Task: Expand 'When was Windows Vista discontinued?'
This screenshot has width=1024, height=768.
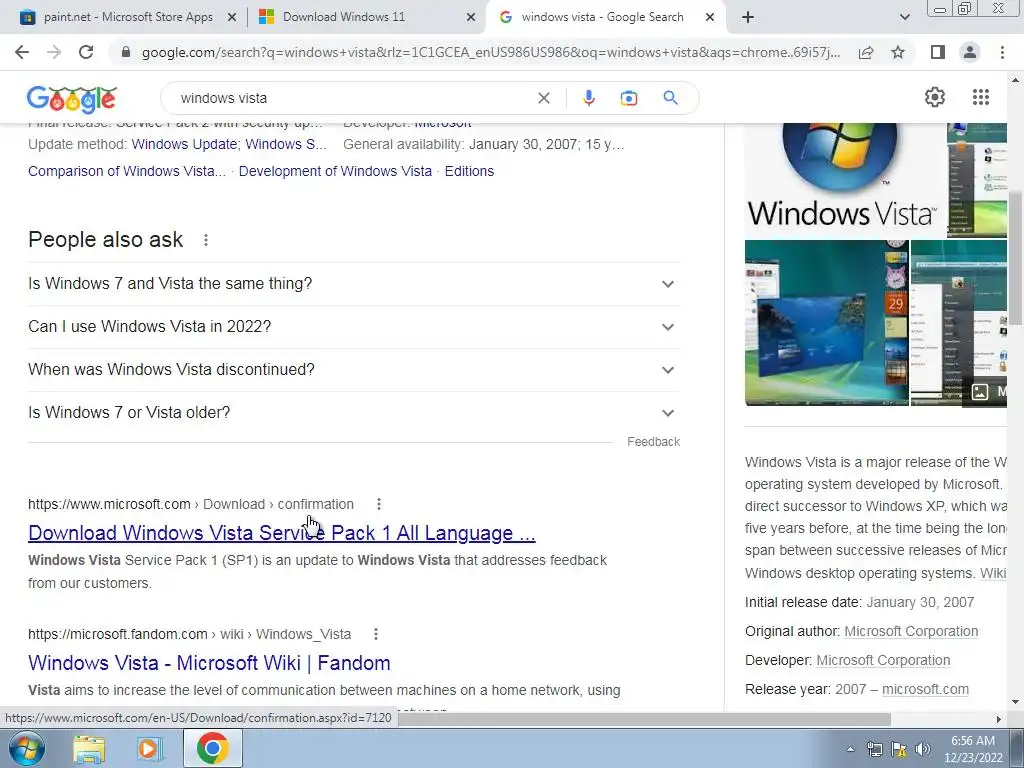Action: pyautogui.click(x=354, y=370)
